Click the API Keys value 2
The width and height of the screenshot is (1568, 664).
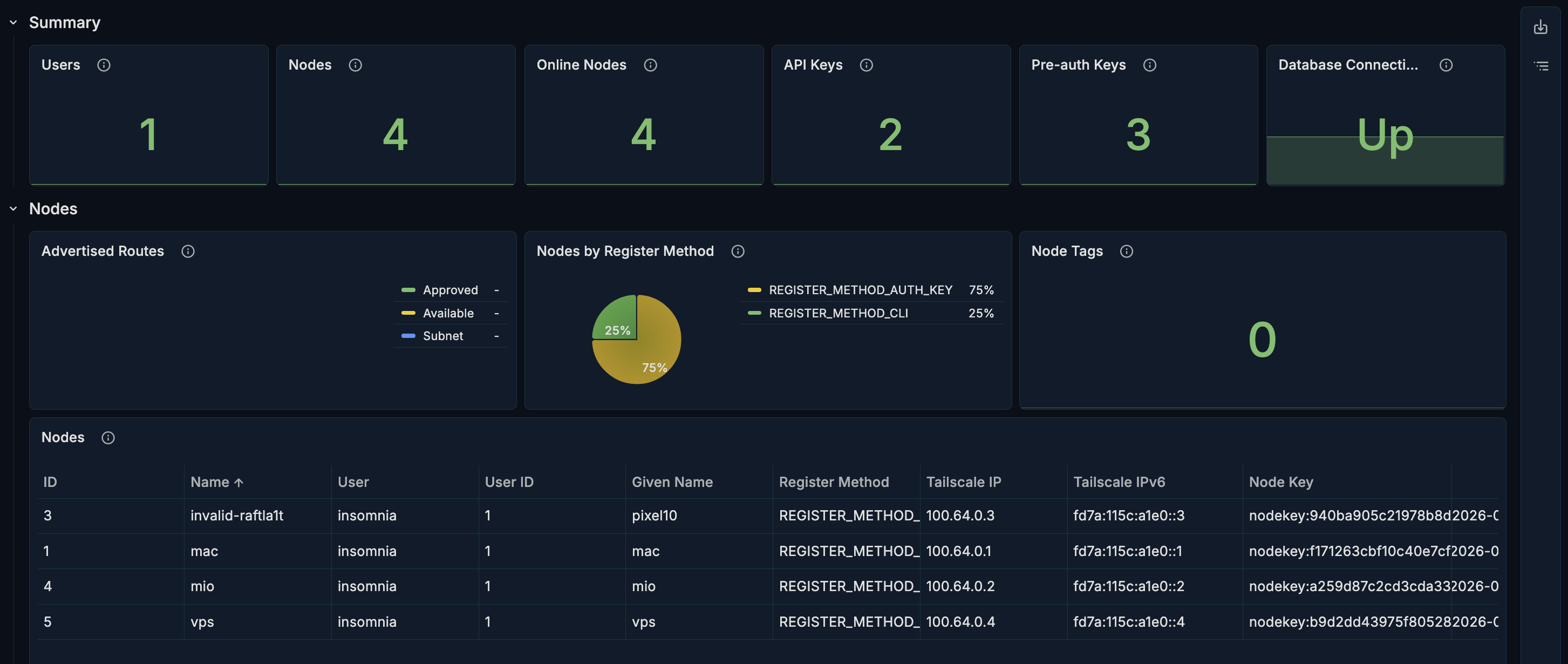pos(890,134)
